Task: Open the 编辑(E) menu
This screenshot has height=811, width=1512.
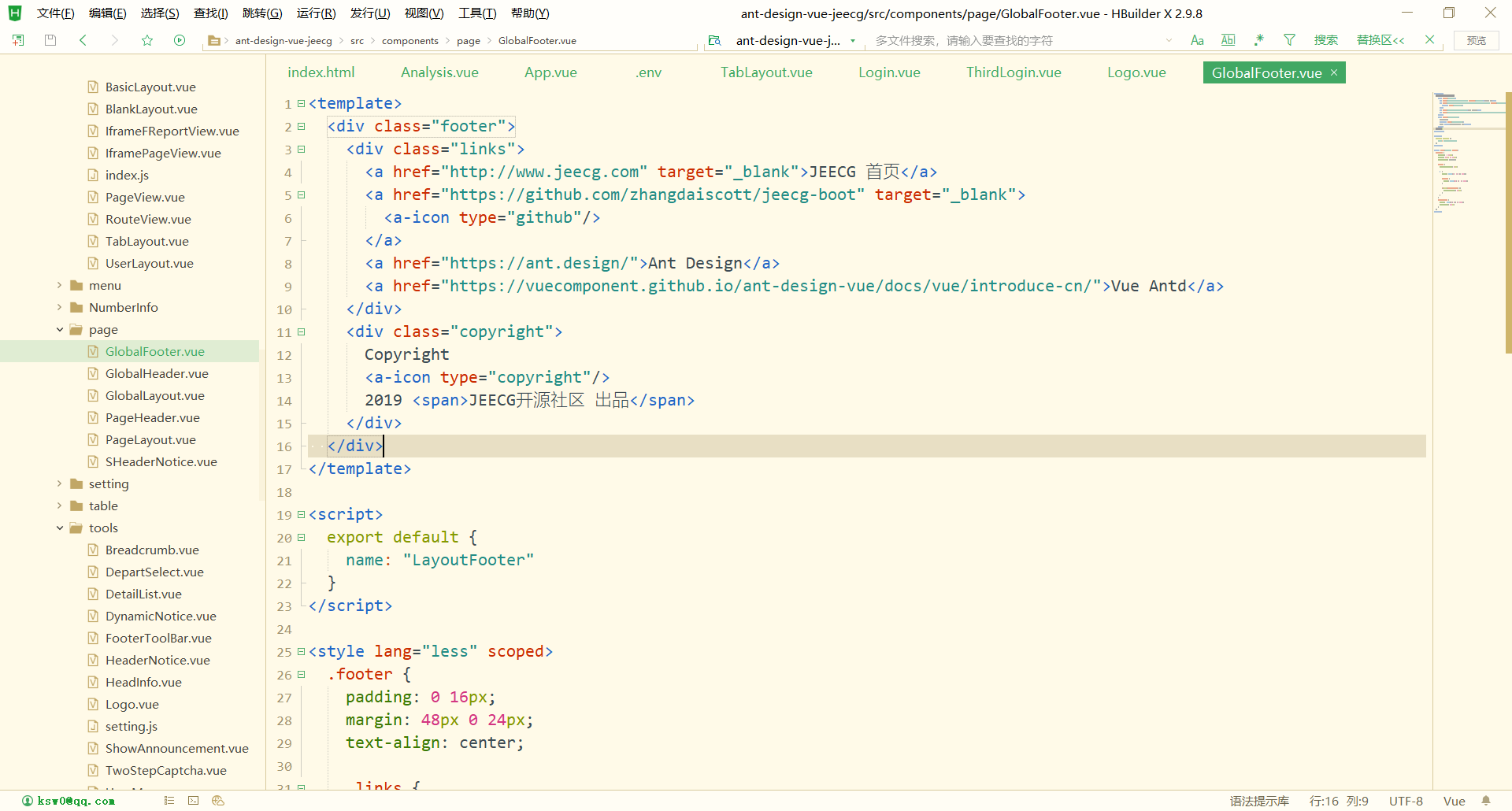Action: [108, 13]
